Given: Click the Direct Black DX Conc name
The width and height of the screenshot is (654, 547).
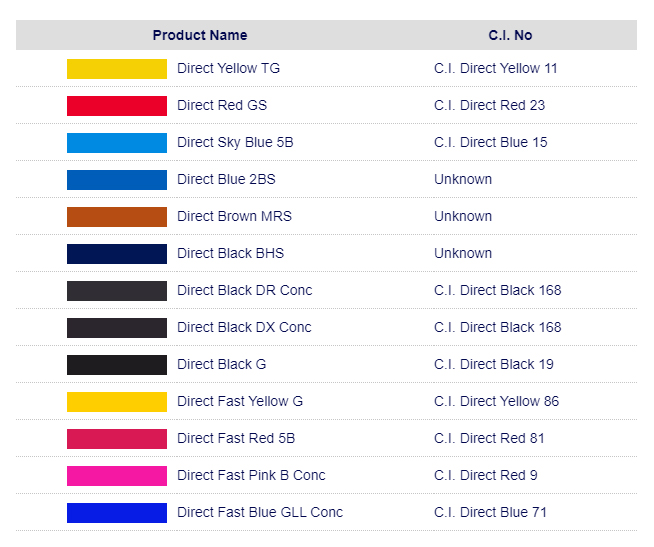Looking at the screenshot, I should click(x=244, y=328).
